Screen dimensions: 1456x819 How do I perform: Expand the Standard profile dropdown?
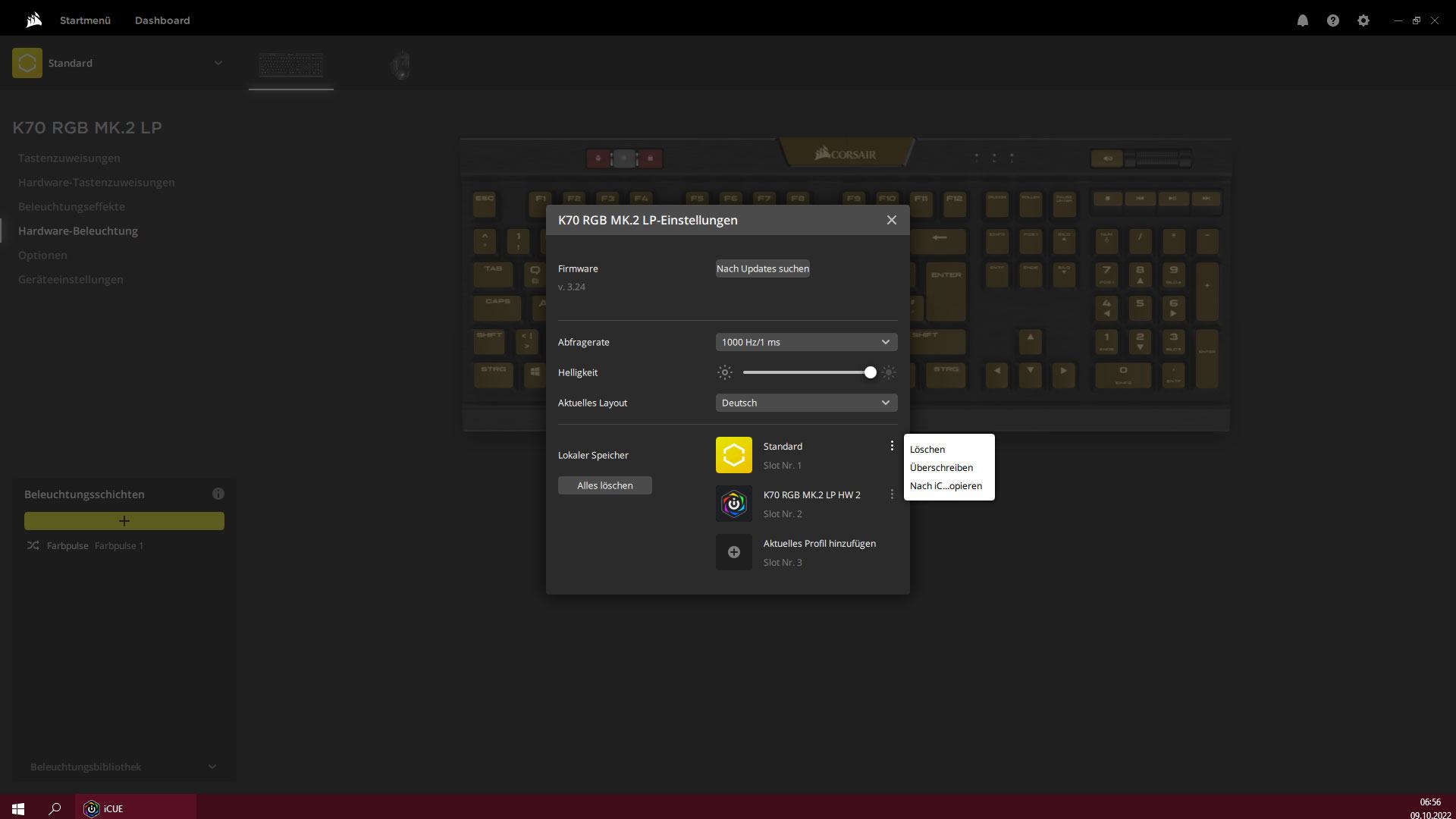pyautogui.click(x=218, y=63)
